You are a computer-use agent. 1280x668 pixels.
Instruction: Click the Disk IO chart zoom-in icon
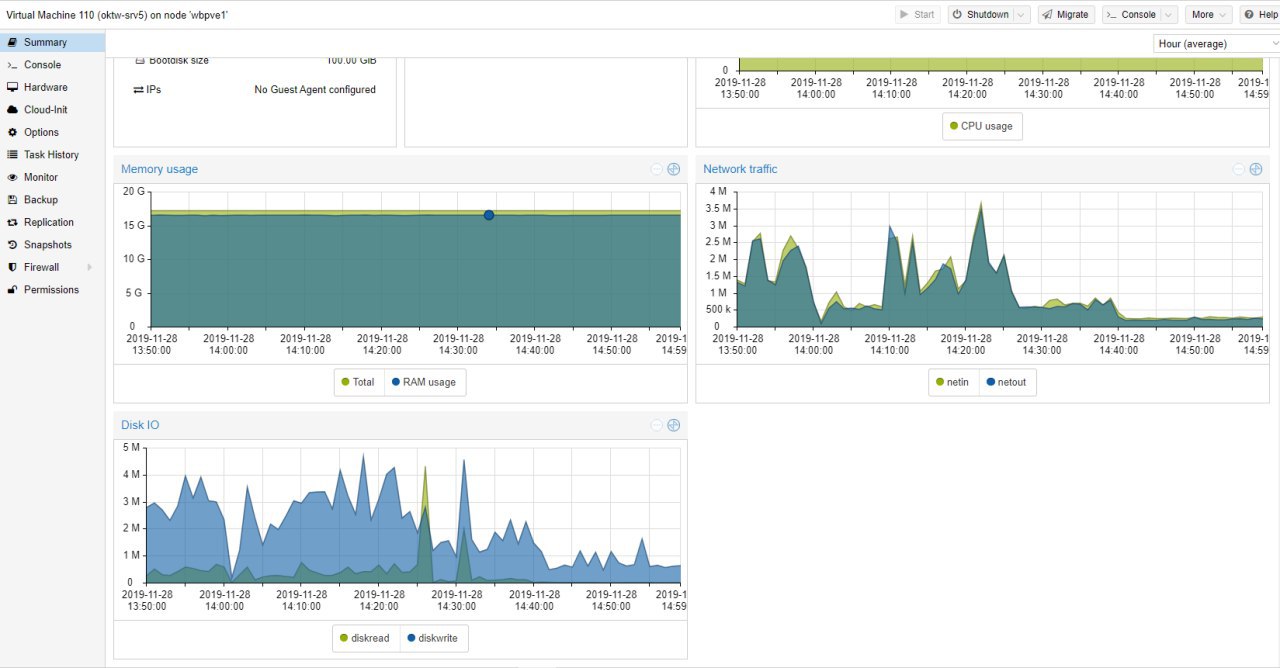pos(674,425)
